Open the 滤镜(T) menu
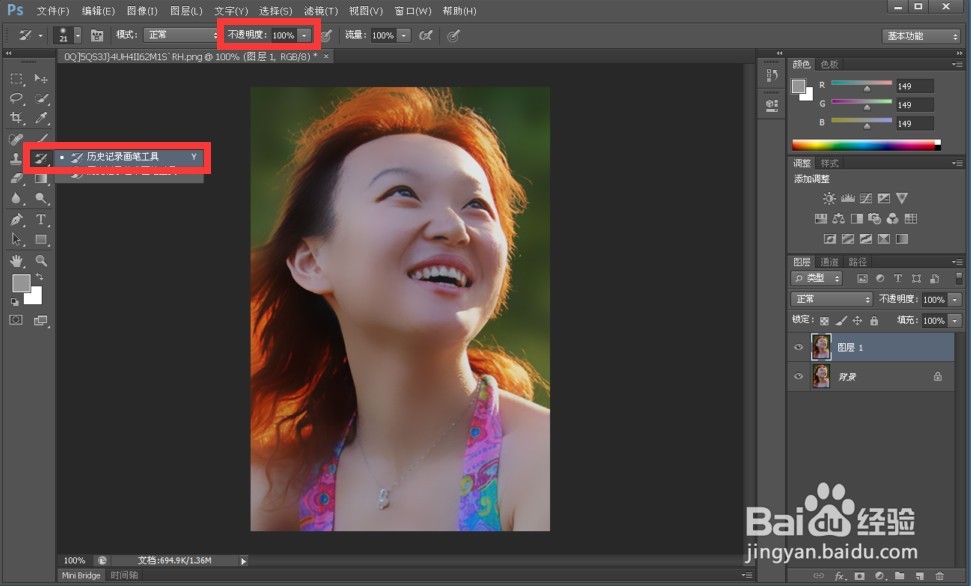Image resolution: width=971 pixels, height=586 pixels. (321, 11)
